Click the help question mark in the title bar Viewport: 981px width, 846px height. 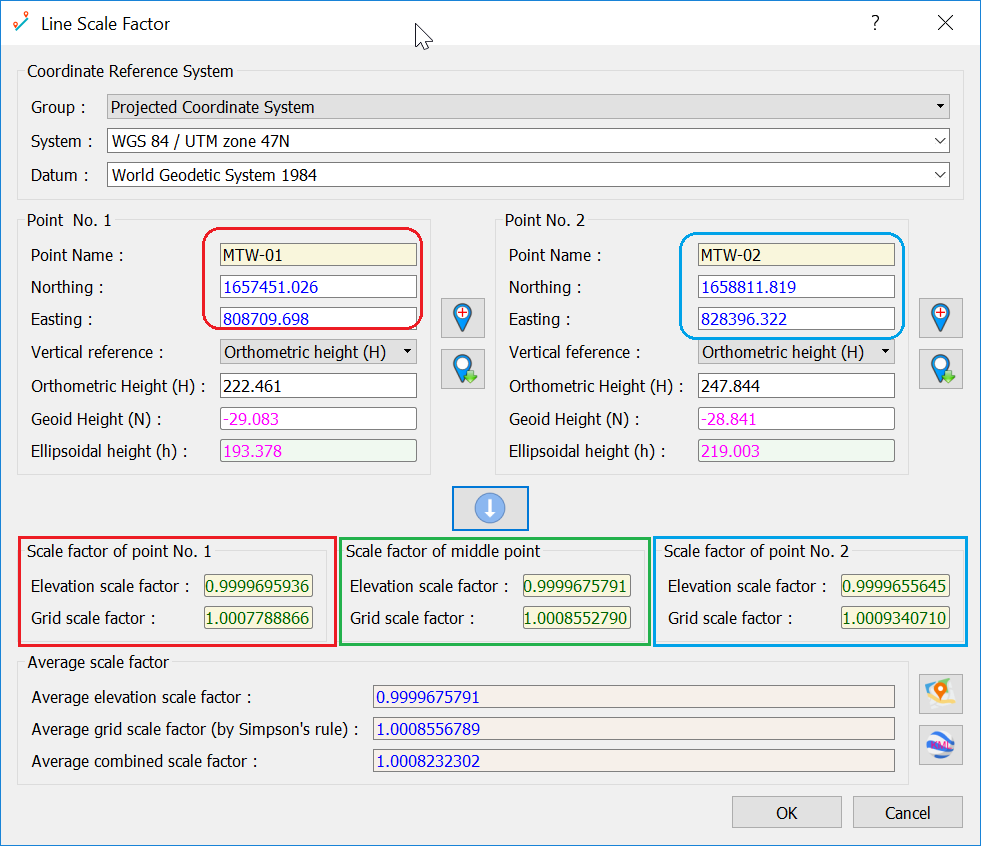(875, 23)
